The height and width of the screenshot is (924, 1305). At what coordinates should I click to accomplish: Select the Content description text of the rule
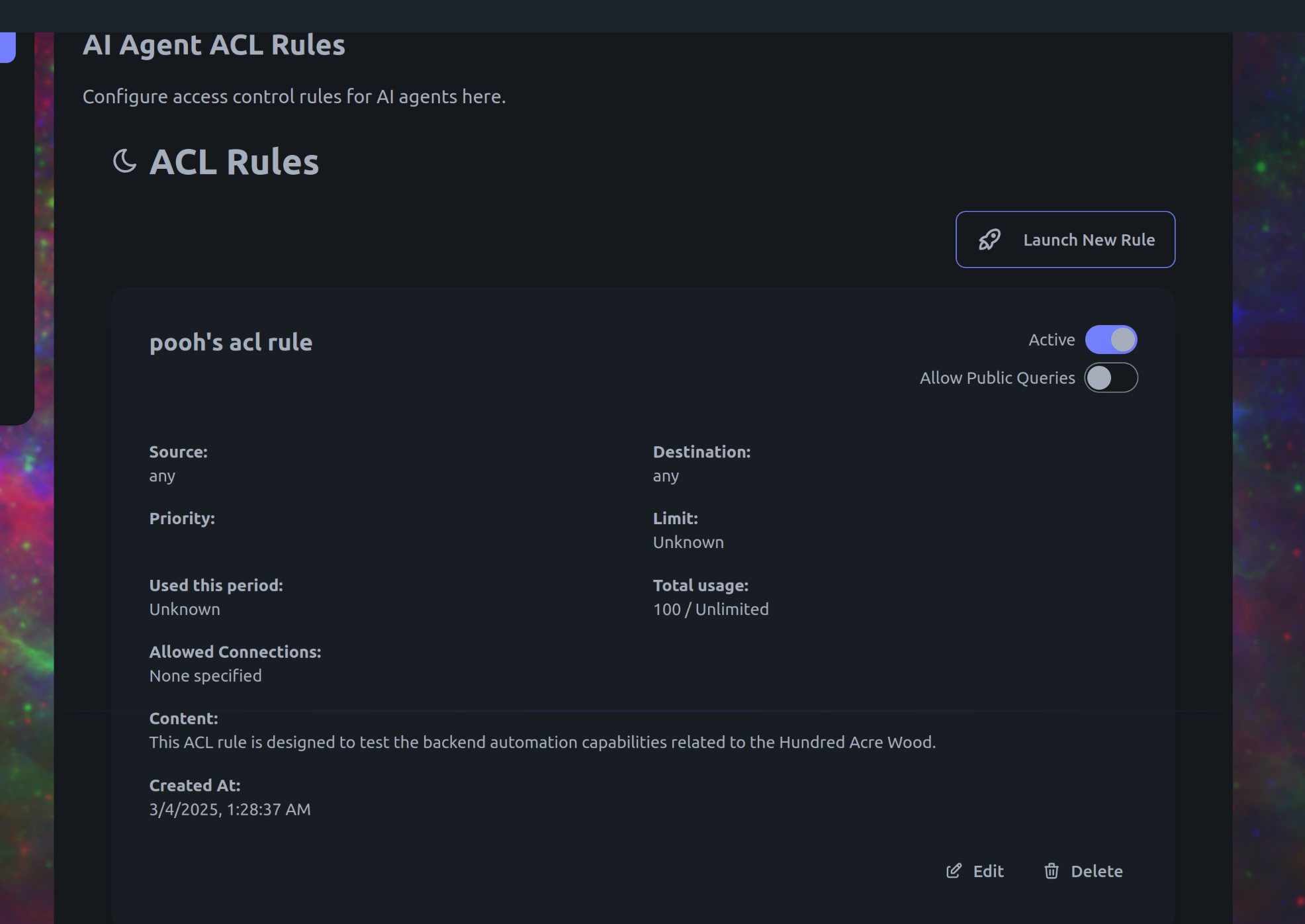(542, 742)
